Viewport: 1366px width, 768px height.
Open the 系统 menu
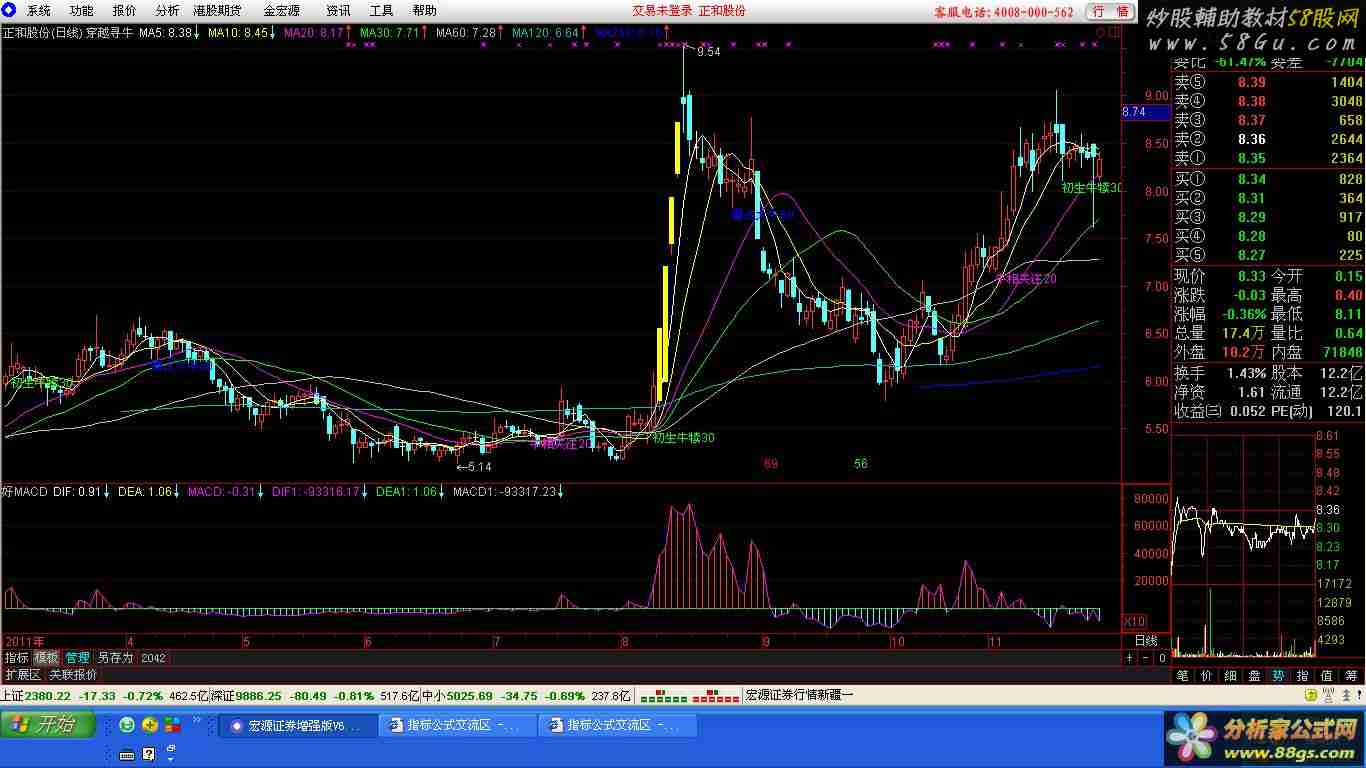tap(38, 11)
